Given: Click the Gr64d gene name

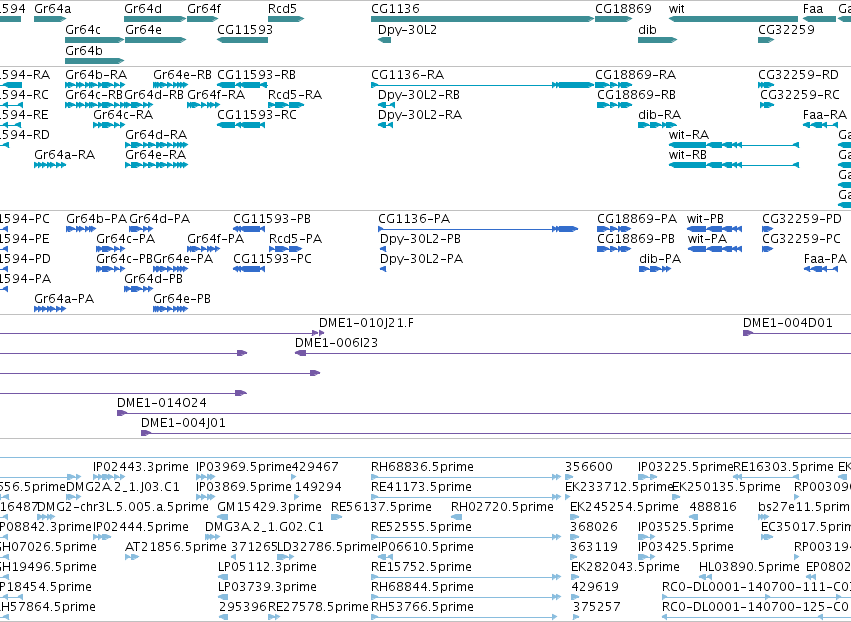Looking at the screenshot, I should click(143, 9).
